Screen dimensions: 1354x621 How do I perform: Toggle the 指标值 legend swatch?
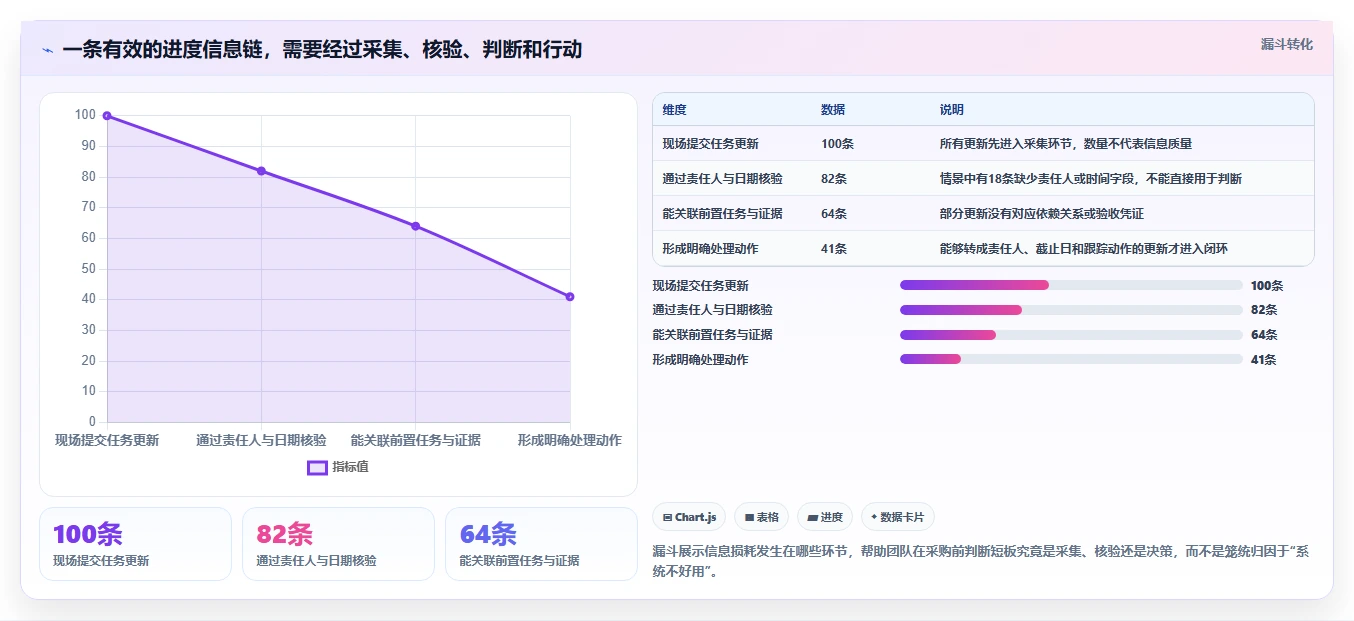pyautogui.click(x=317, y=467)
